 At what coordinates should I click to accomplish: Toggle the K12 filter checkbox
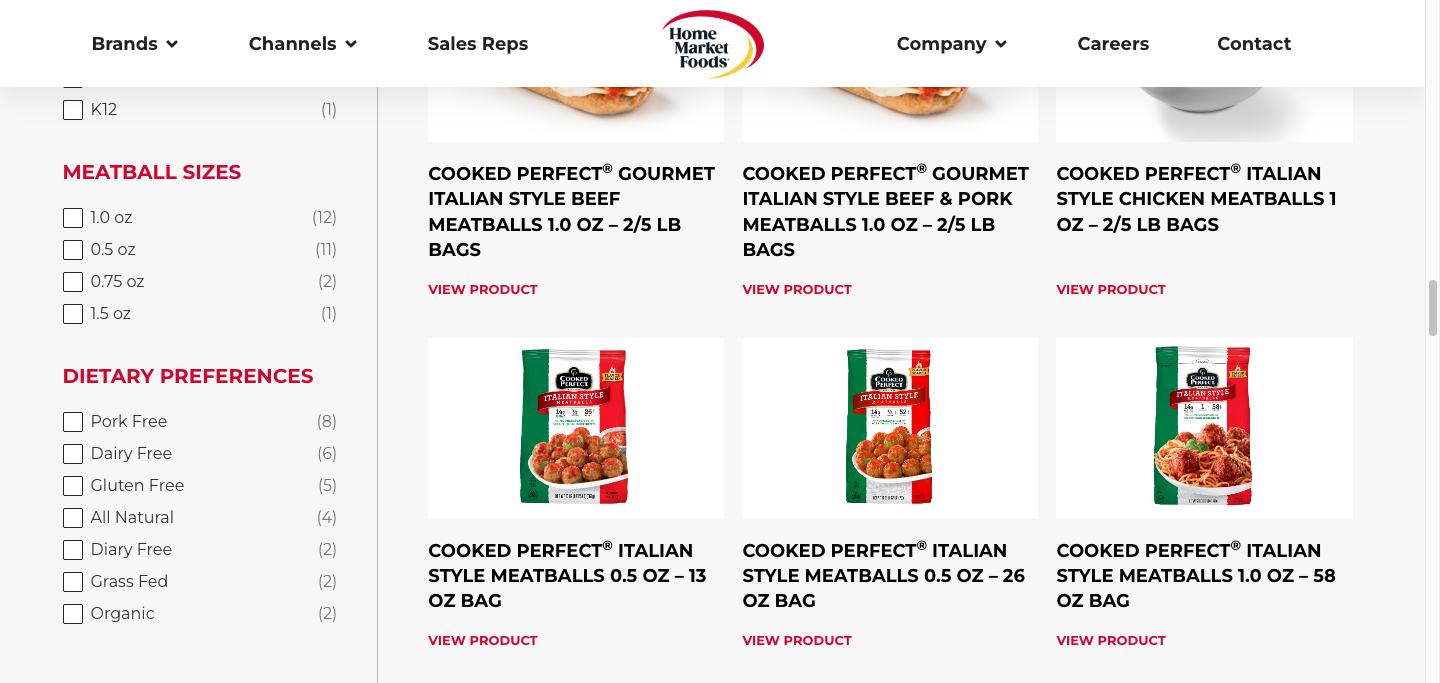[73, 110]
